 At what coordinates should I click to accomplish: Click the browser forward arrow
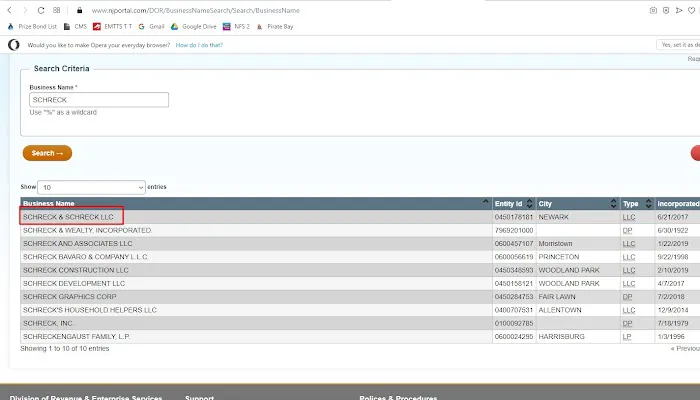coord(24,10)
